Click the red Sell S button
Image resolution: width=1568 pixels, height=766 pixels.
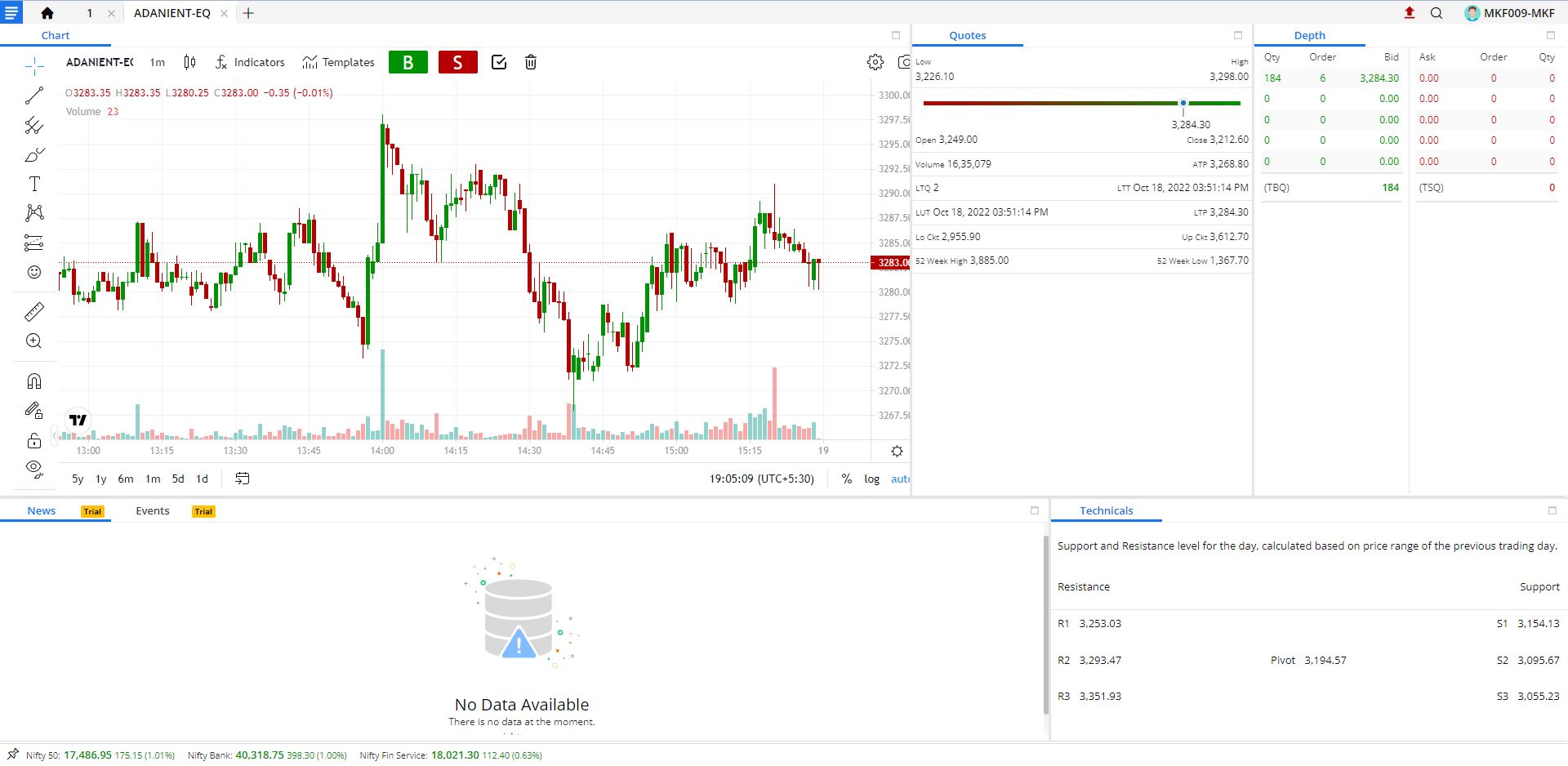pos(458,62)
